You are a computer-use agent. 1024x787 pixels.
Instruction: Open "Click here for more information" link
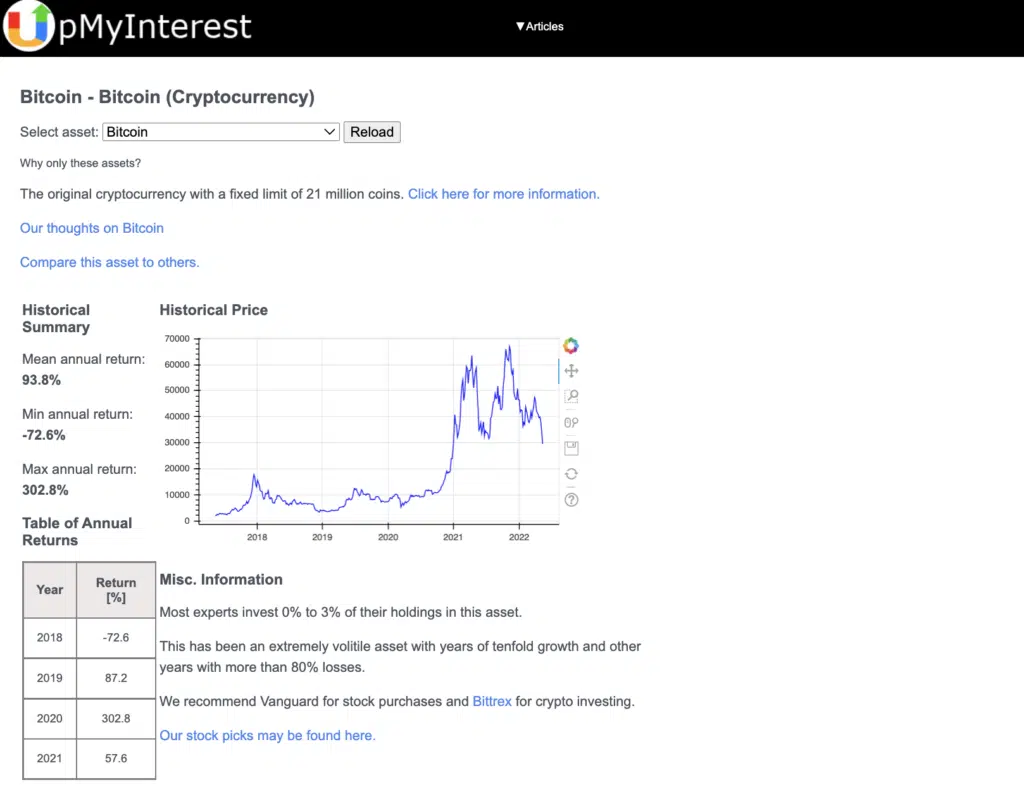tap(503, 194)
